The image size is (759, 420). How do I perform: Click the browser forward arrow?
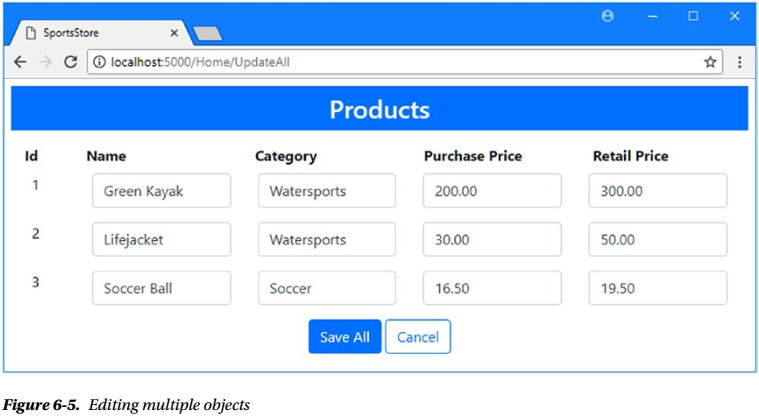click(44, 62)
